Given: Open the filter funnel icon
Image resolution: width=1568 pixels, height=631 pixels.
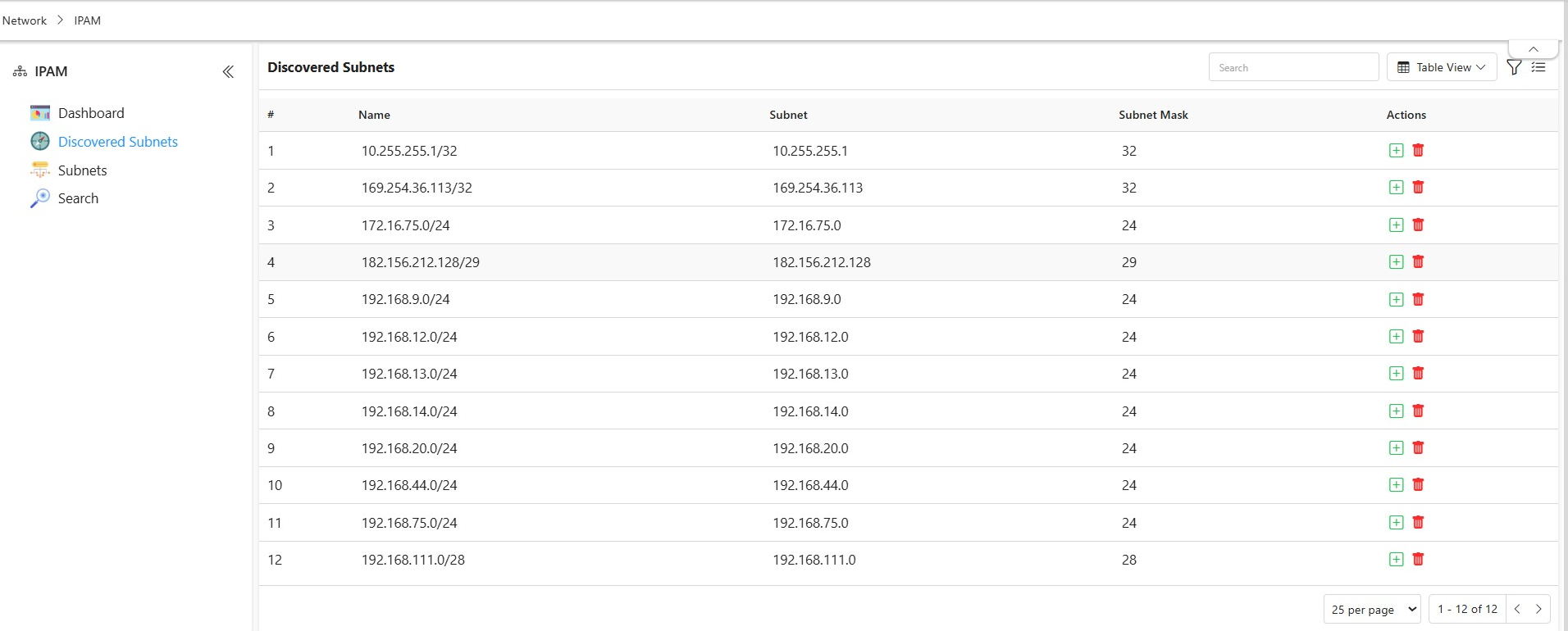Looking at the screenshot, I should click(1514, 68).
